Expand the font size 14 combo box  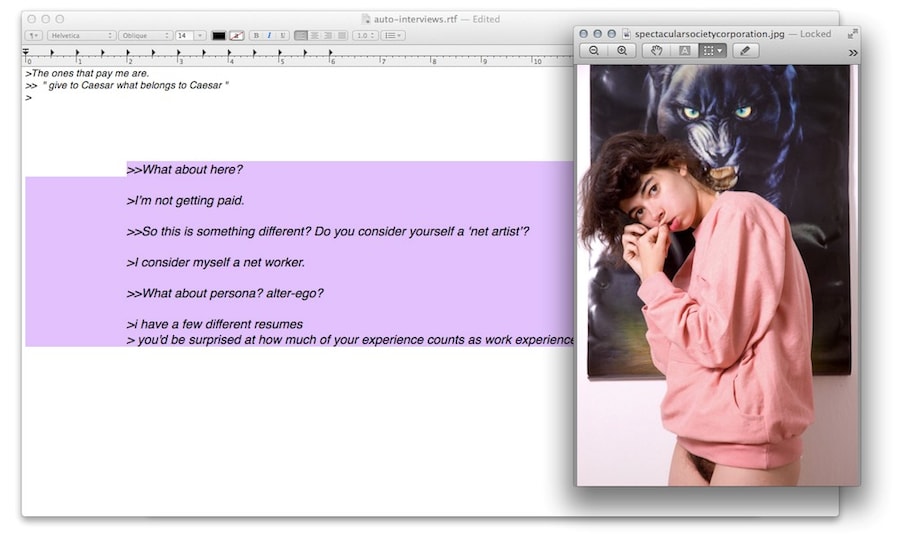200,36
